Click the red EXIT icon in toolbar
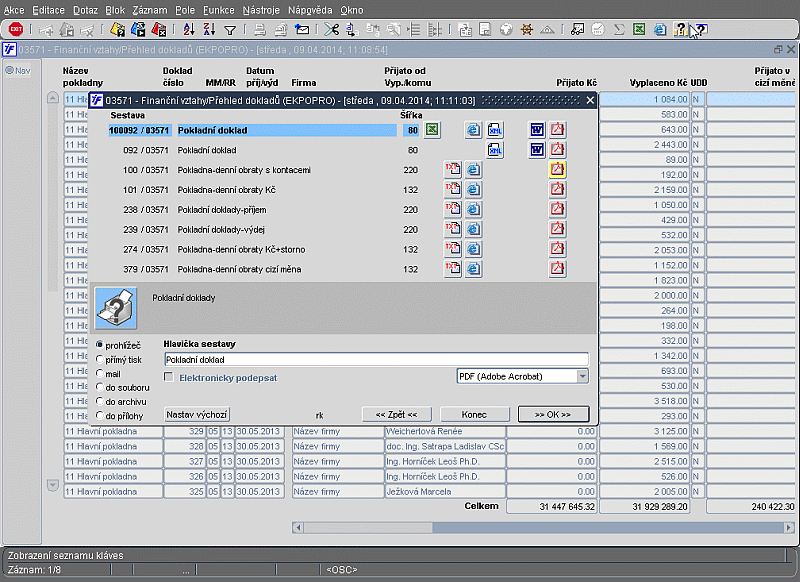 pos(16,30)
